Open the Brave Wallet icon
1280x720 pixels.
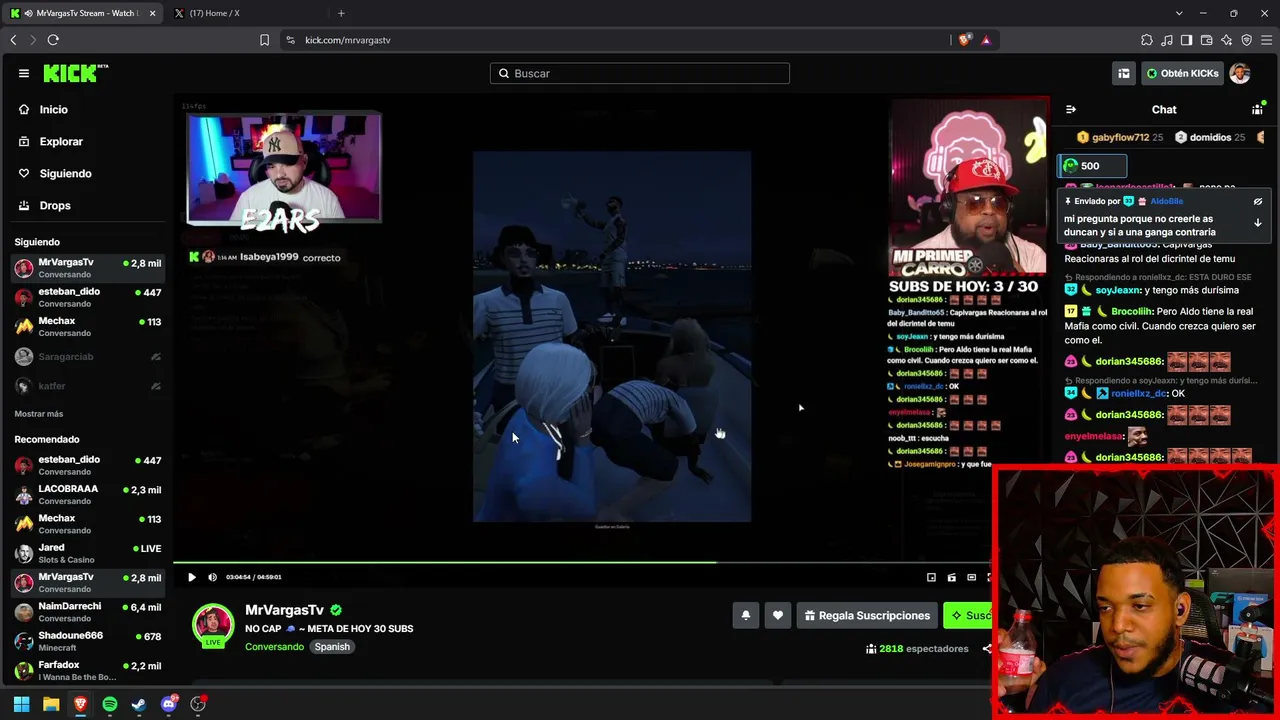tap(1207, 40)
